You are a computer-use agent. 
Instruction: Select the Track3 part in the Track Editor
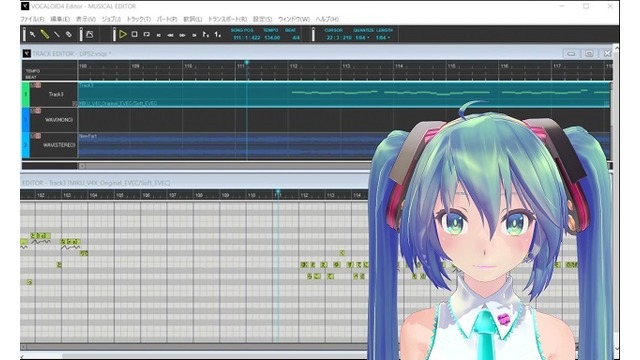[344, 94]
